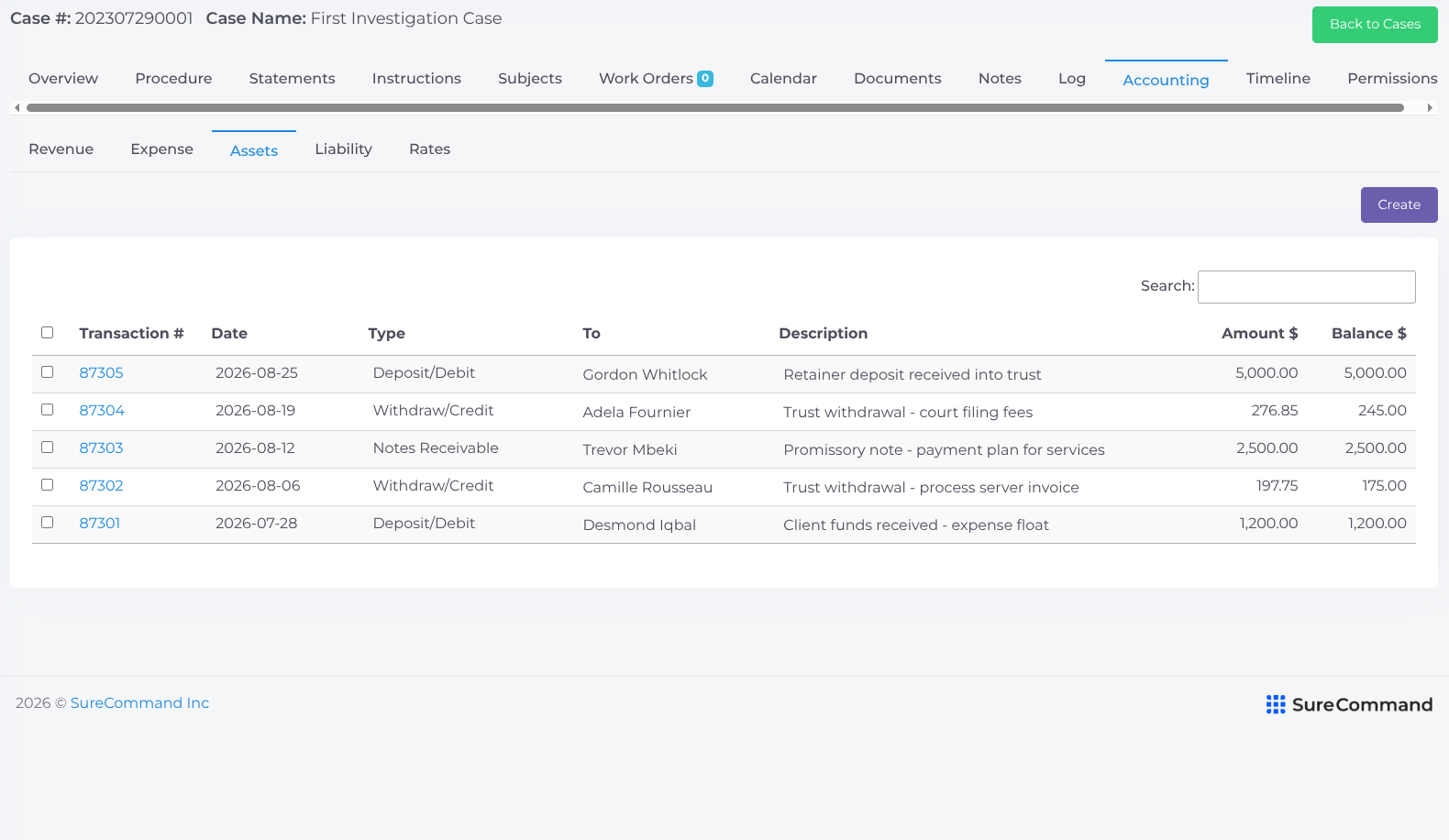1449x840 pixels.
Task: Open transaction 87304 link
Action: (102, 411)
